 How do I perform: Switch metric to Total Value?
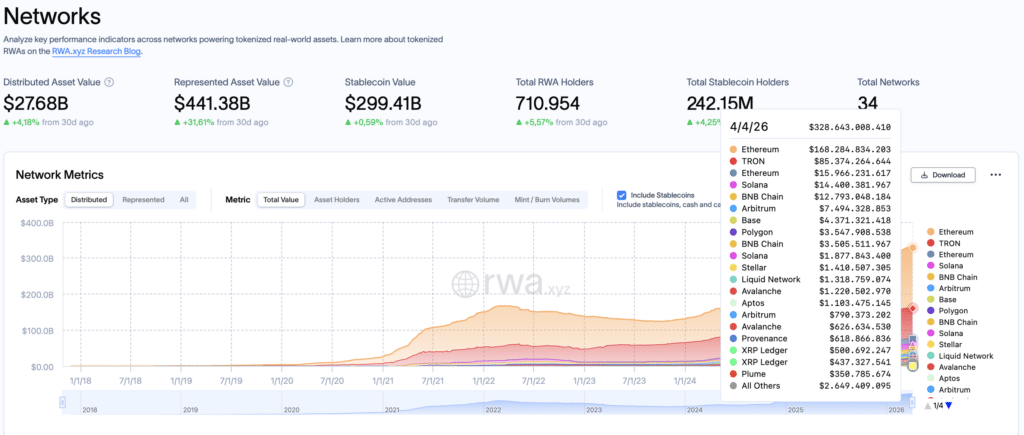[x=280, y=200]
